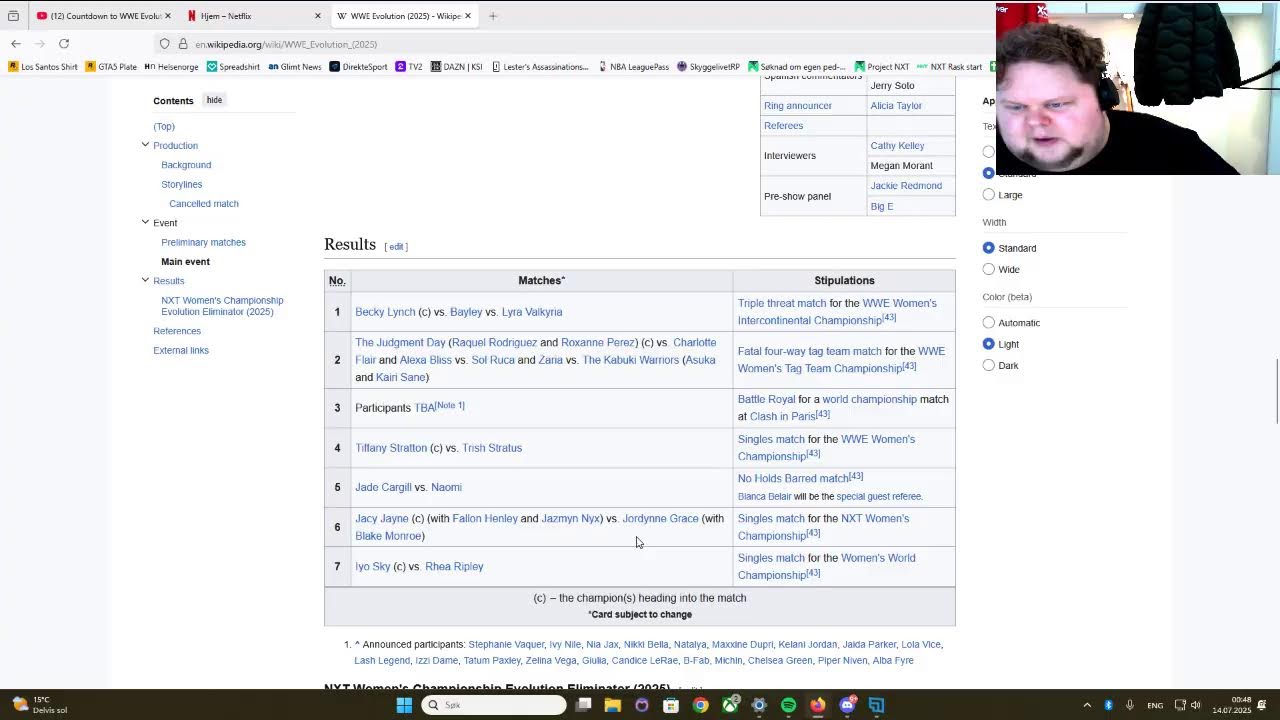
Task: Open Discord from the taskbar
Action: [847, 705]
